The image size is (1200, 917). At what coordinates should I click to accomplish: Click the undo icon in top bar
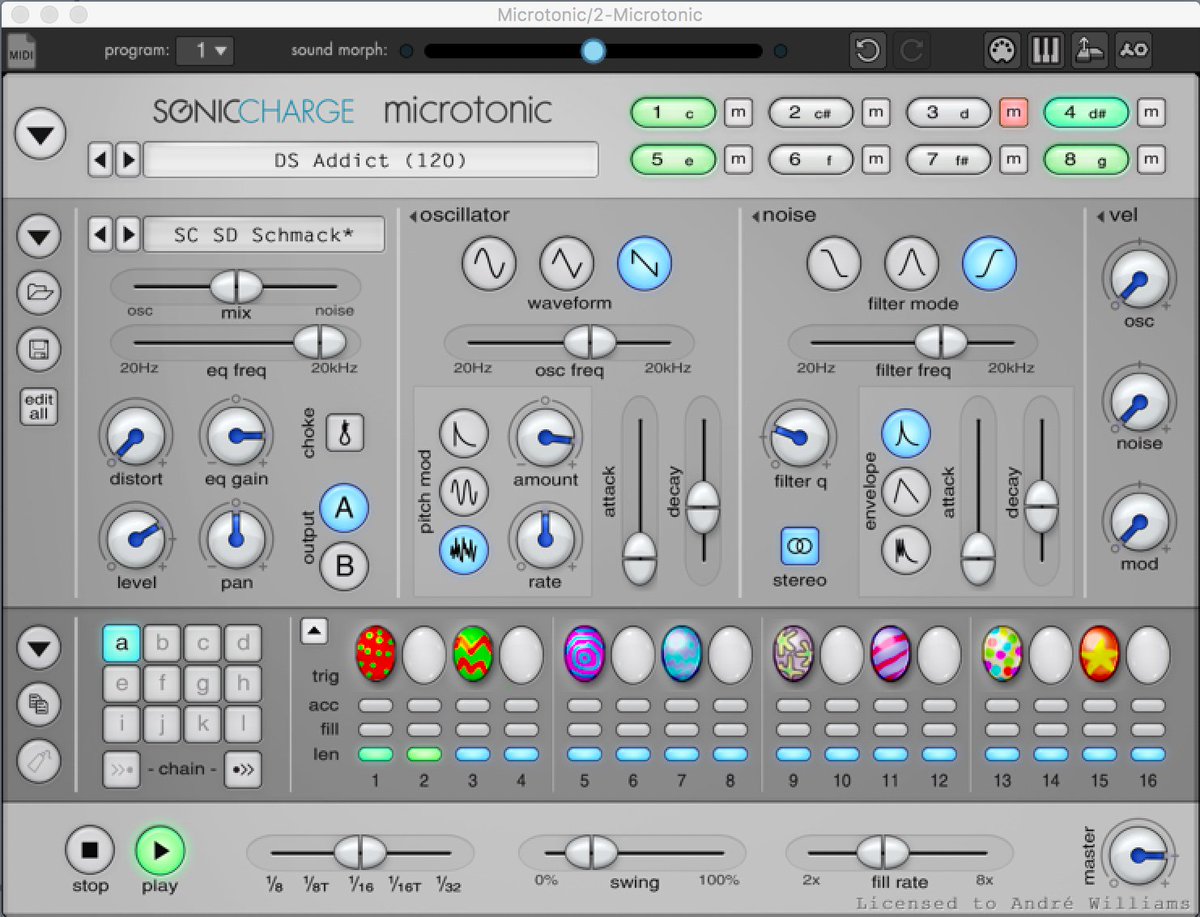pos(868,50)
